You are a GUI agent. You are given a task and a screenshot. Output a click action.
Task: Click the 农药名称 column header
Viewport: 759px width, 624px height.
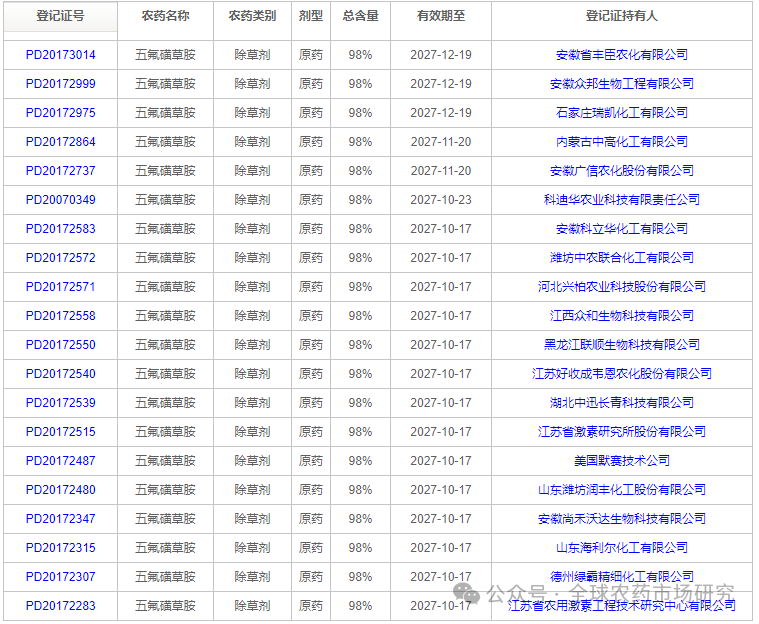coord(166,16)
